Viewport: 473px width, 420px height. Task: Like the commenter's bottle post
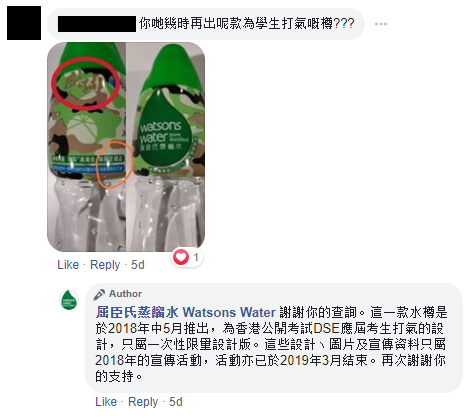[x=68, y=265]
